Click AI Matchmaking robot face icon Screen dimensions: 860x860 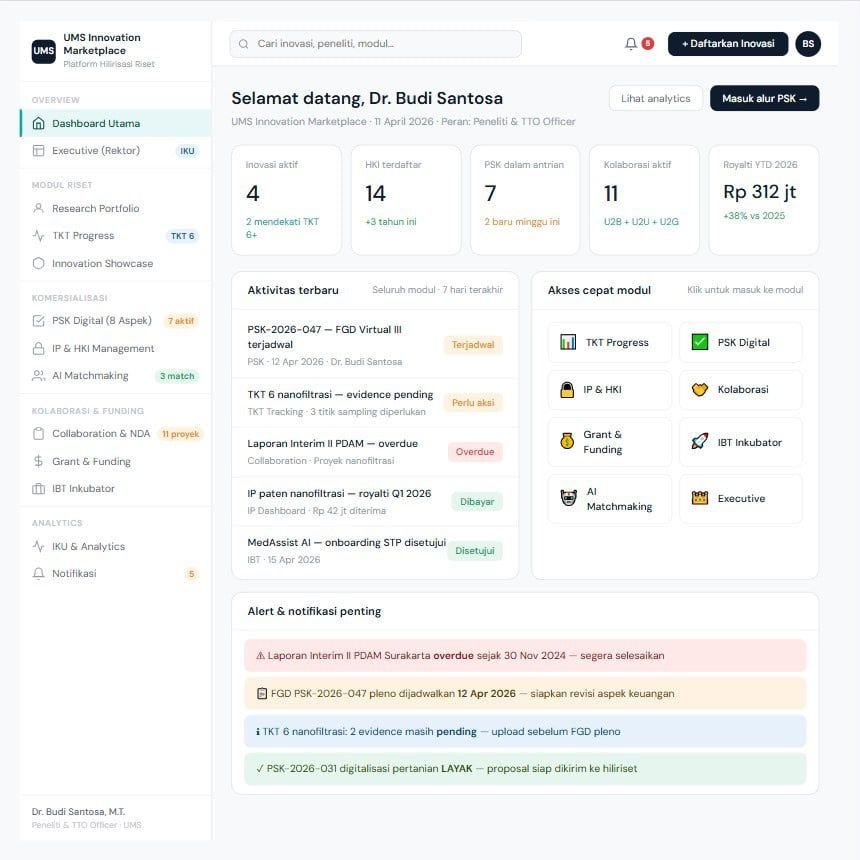tap(569, 497)
